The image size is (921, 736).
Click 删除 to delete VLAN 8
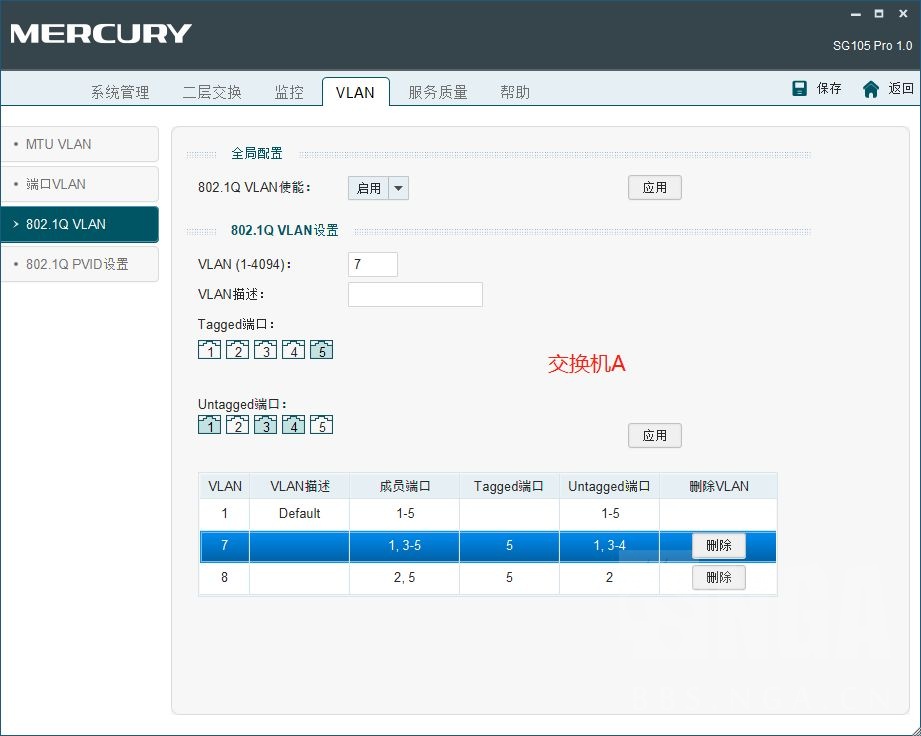click(x=719, y=578)
